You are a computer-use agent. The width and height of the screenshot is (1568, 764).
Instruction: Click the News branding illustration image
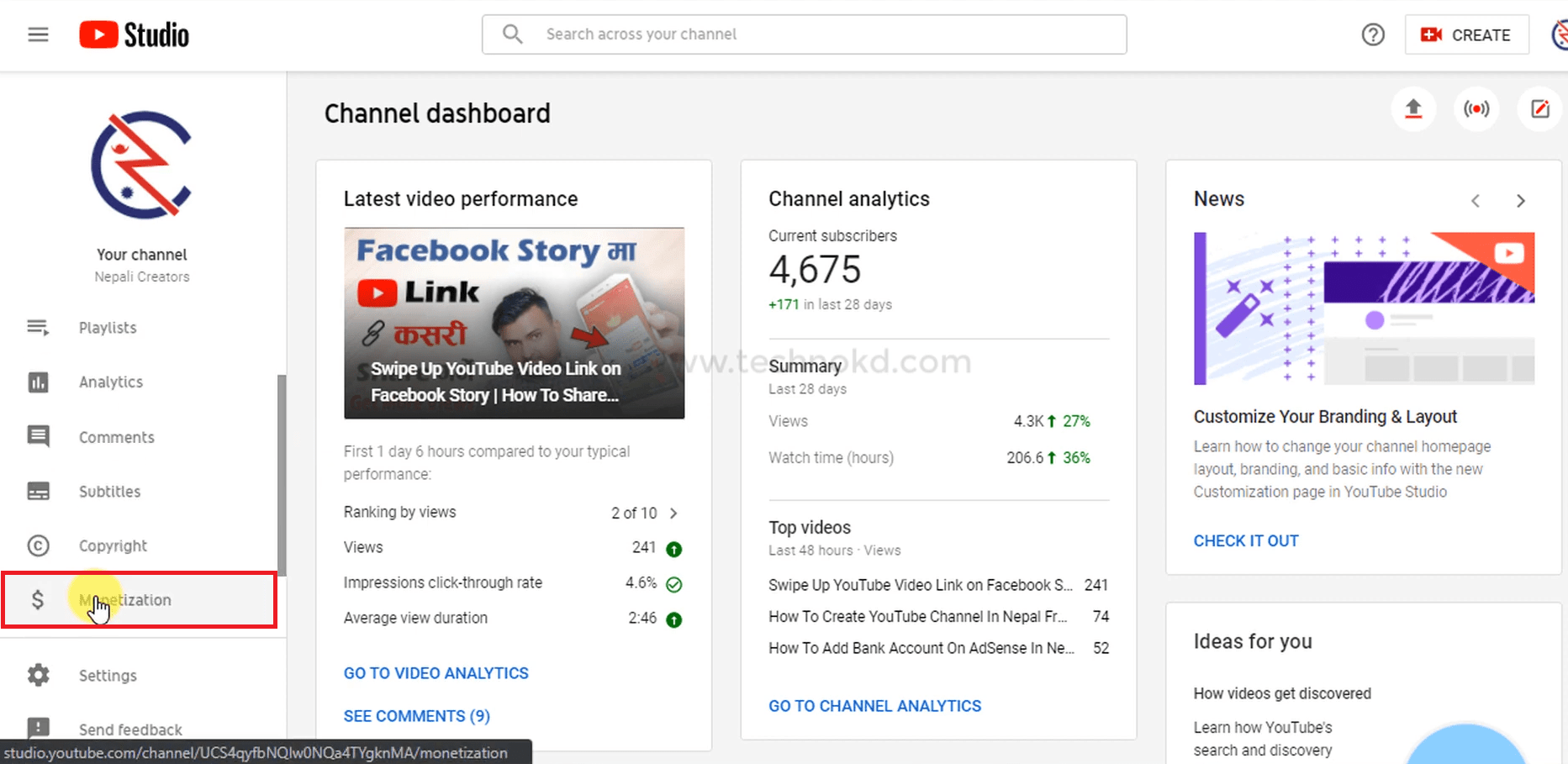pos(1364,308)
